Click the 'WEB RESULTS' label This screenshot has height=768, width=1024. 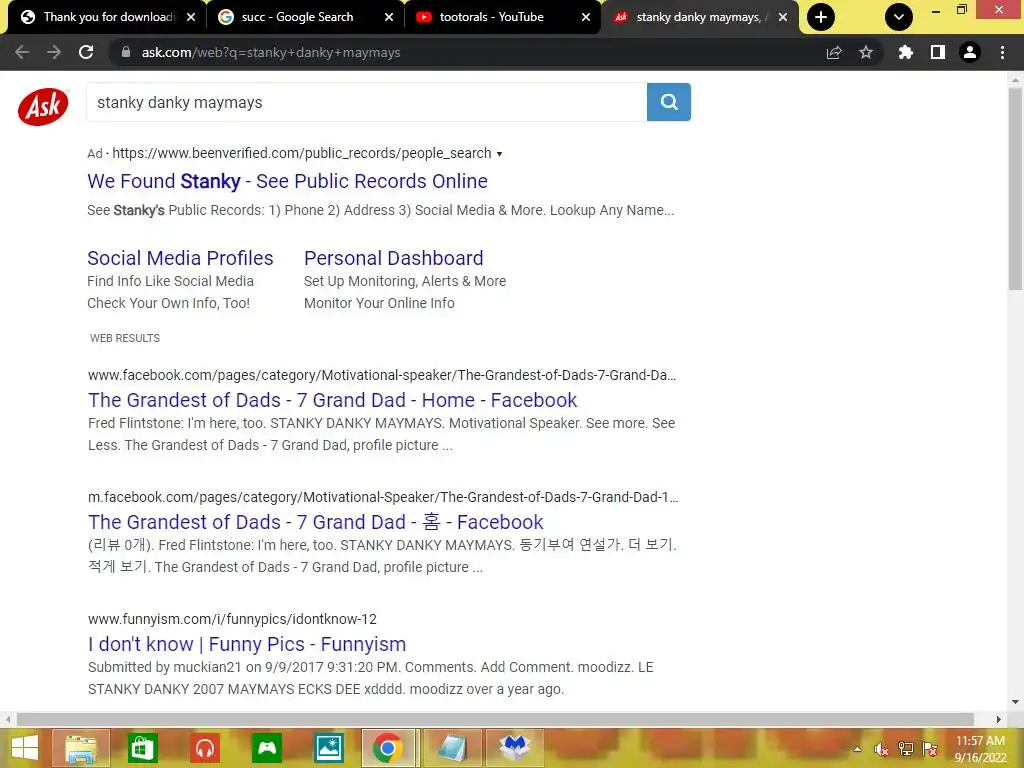[125, 338]
